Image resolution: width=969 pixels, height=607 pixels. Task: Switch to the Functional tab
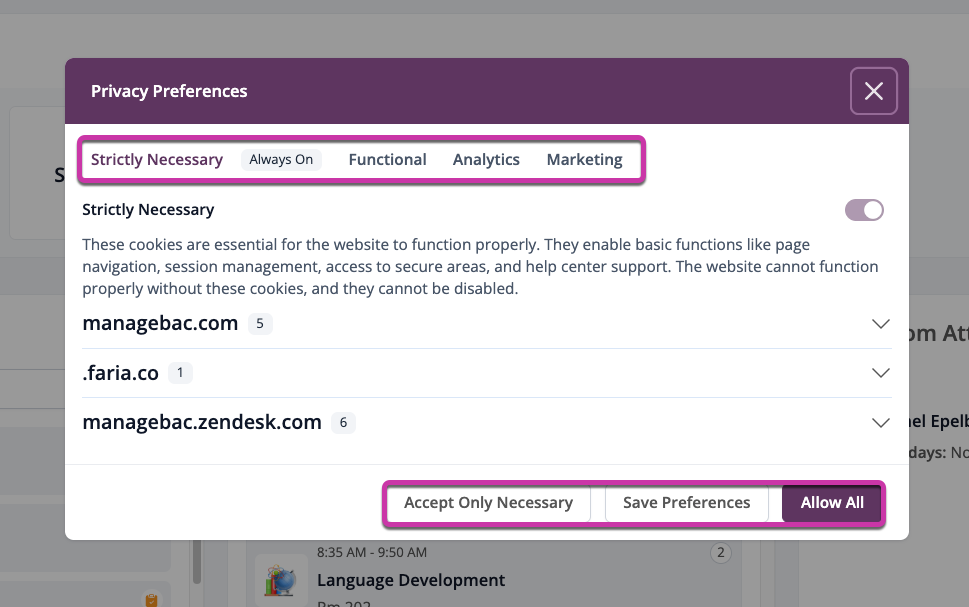click(x=387, y=160)
